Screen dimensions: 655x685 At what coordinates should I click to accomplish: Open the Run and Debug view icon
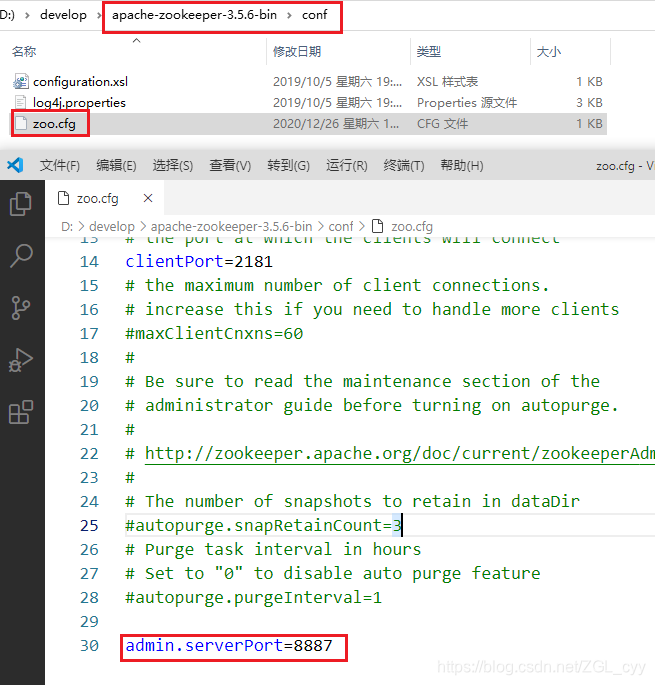pos(21,360)
